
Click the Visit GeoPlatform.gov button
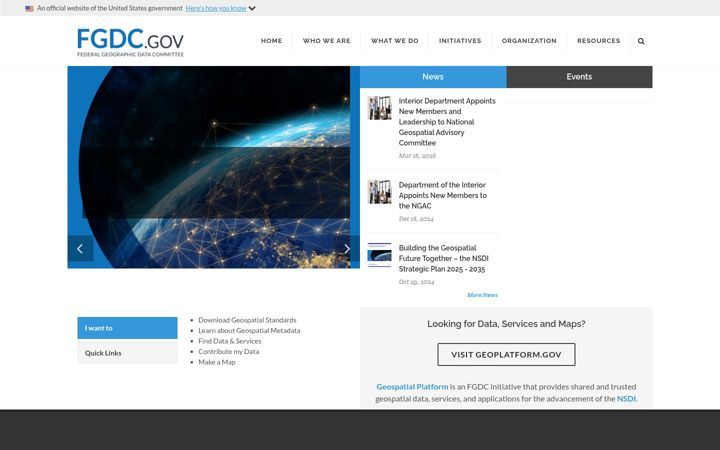506,354
